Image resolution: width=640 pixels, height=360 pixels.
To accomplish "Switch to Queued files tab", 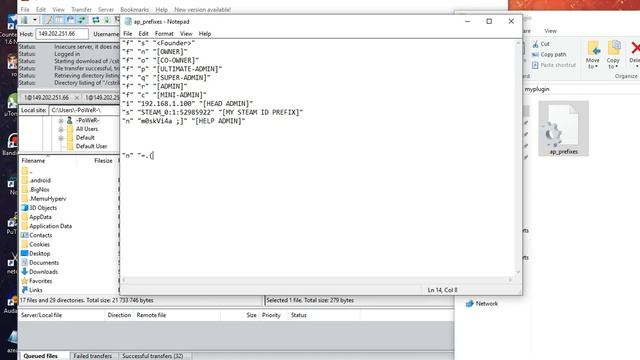I will tap(40, 356).
